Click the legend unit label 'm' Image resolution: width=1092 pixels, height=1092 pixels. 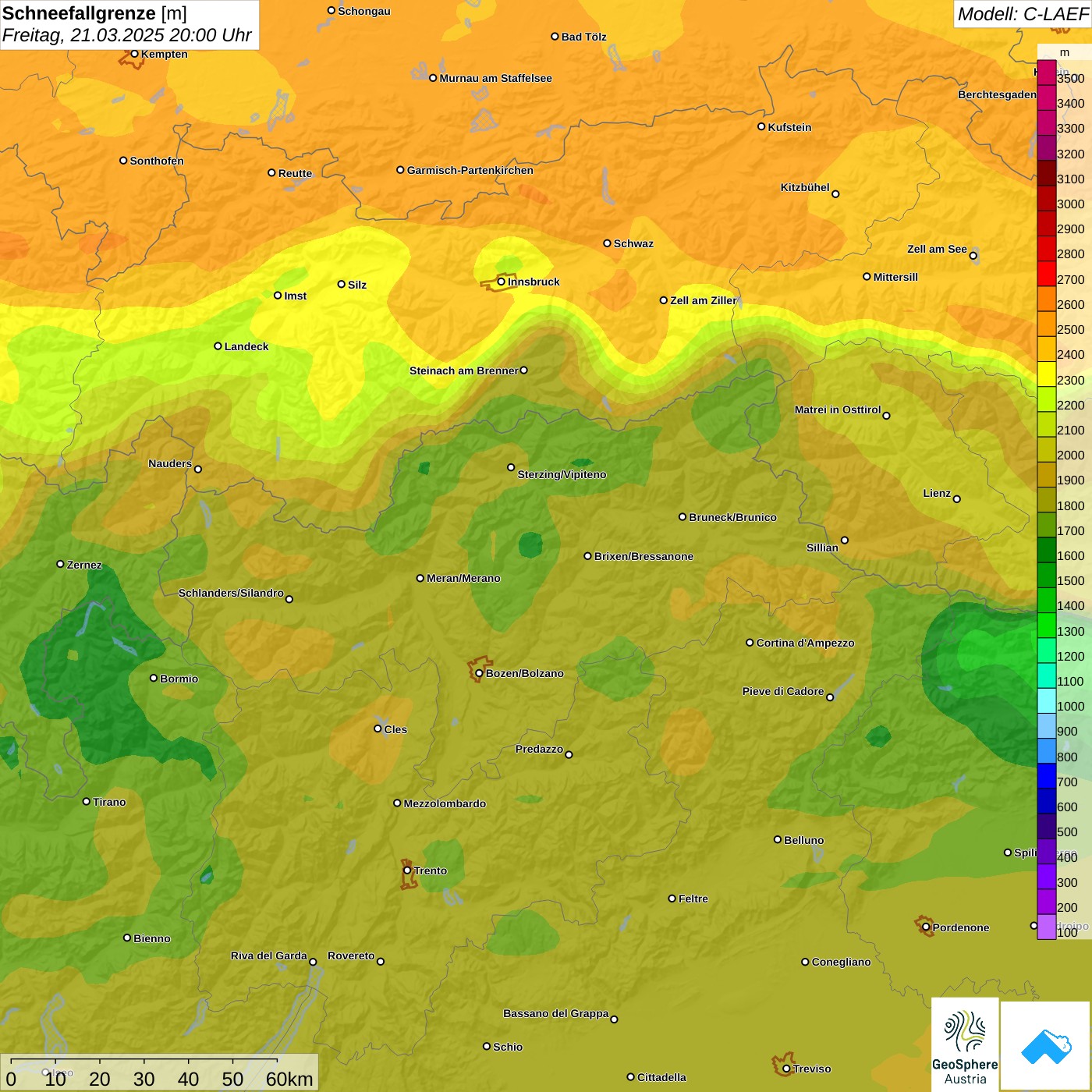pos(1065,52)
